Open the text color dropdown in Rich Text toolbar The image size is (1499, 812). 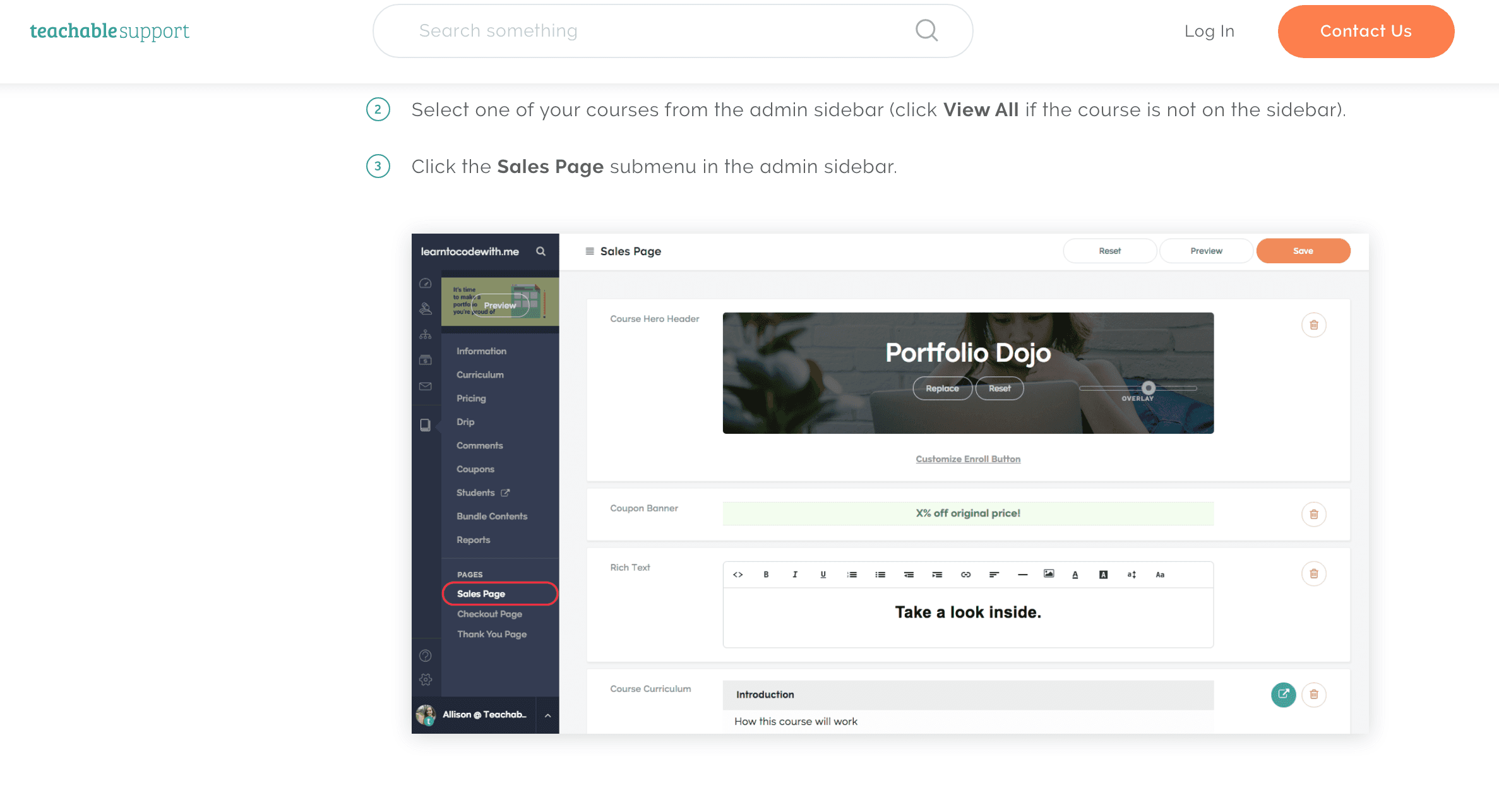(1075, 575)
